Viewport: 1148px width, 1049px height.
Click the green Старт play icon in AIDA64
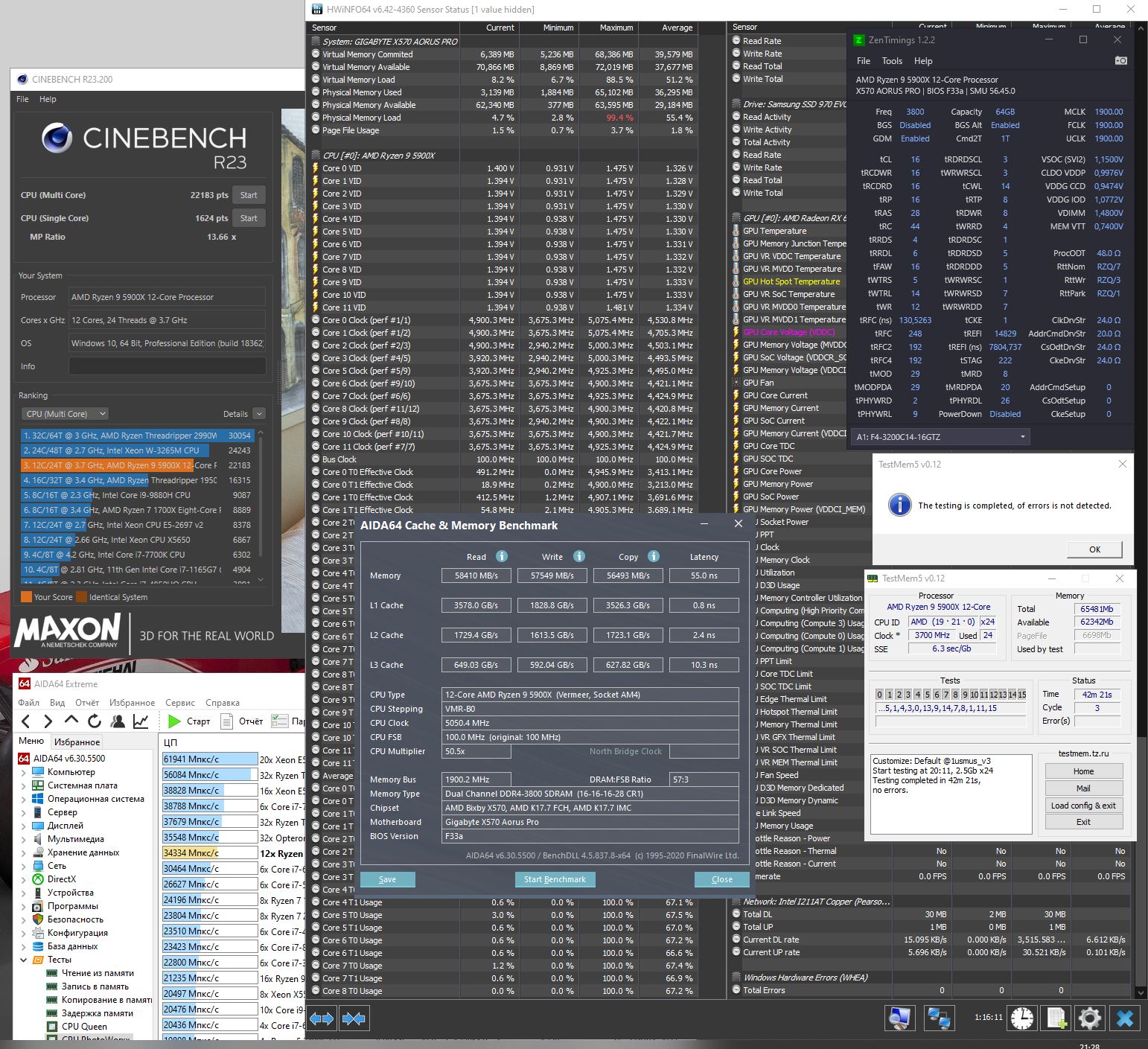coord(174,721)
